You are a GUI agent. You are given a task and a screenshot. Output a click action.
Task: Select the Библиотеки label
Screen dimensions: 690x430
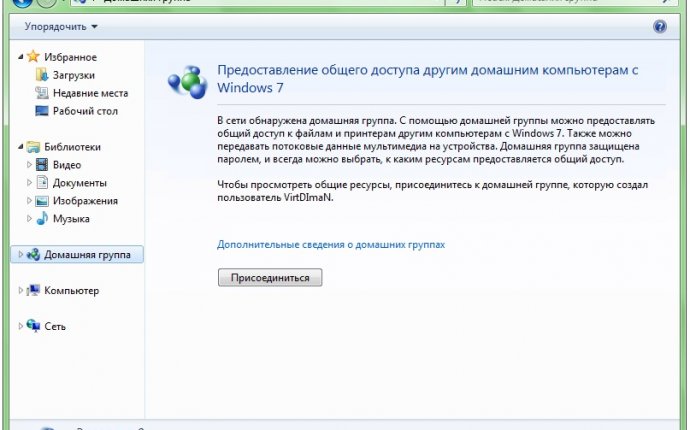click(72, 147)
